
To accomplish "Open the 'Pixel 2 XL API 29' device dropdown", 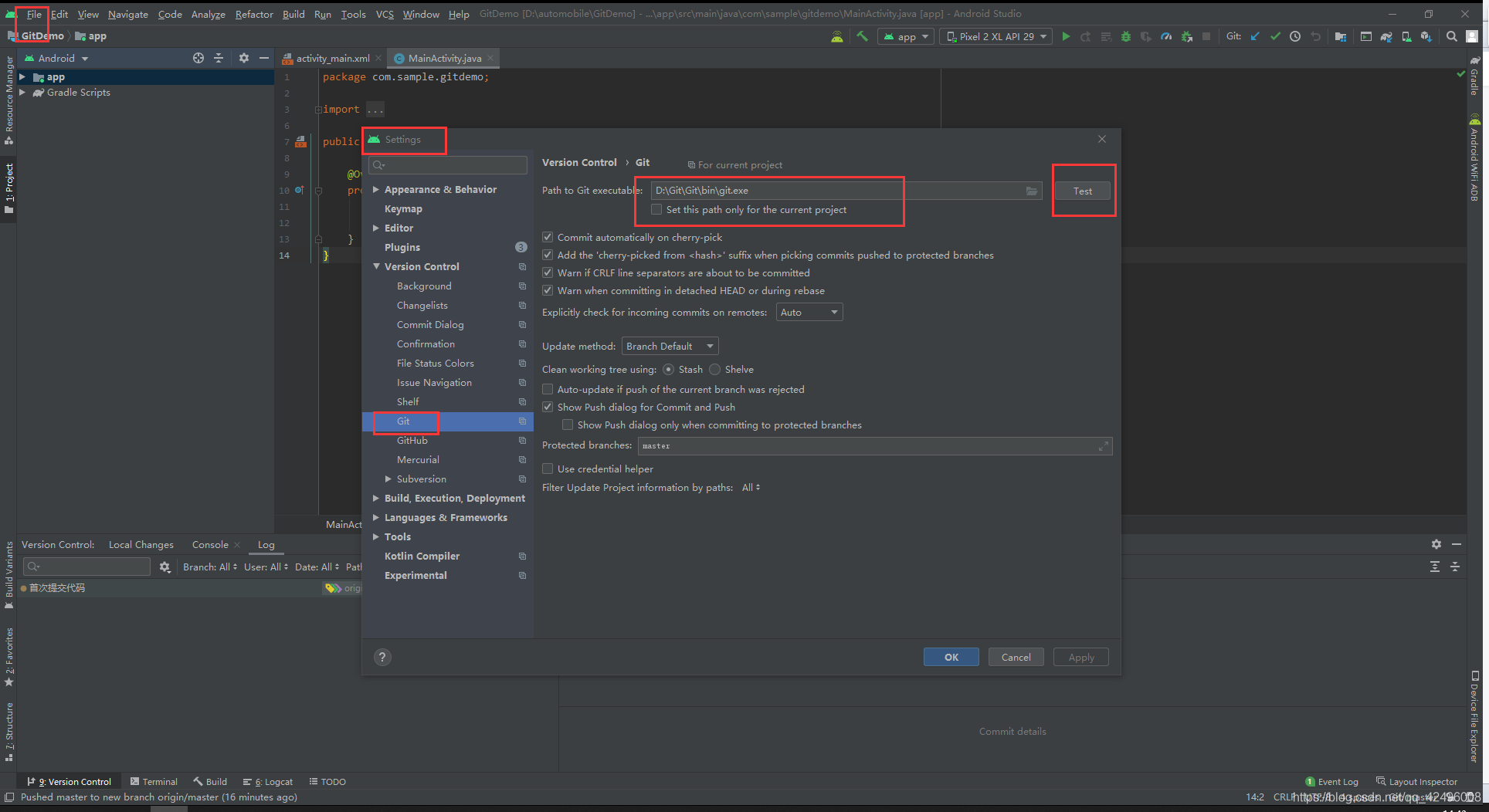I will tap(996, 36).
